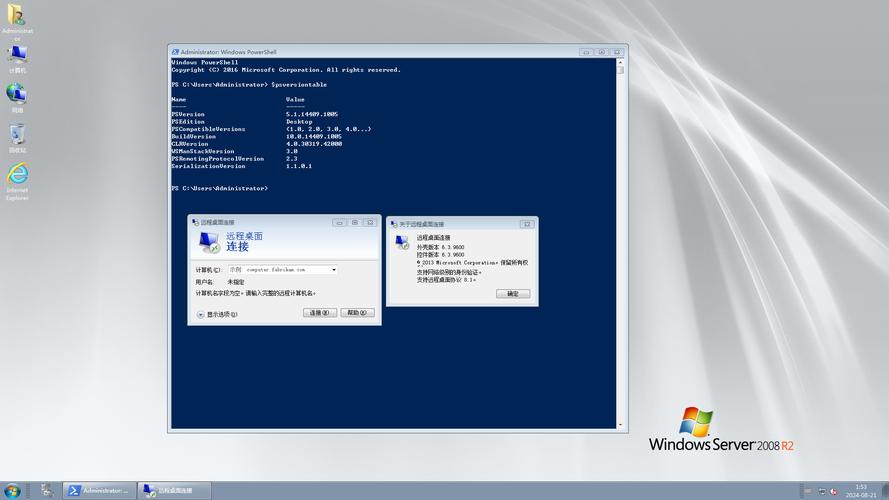Click the Remote Desktop Connection title bar icon
Screen dimensions: 889x500
[194, 222]
